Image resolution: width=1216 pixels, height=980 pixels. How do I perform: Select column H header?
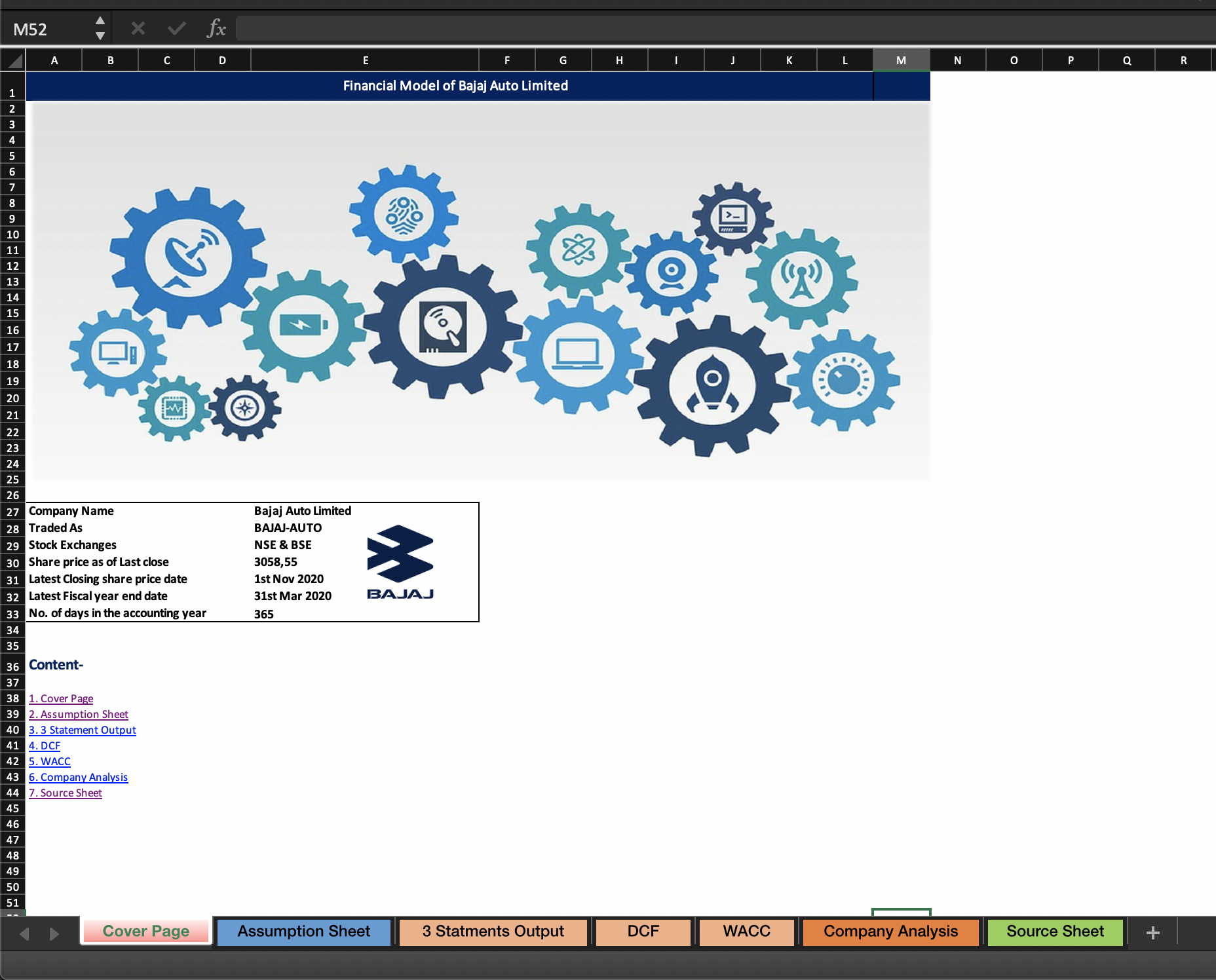pos(619,60)
